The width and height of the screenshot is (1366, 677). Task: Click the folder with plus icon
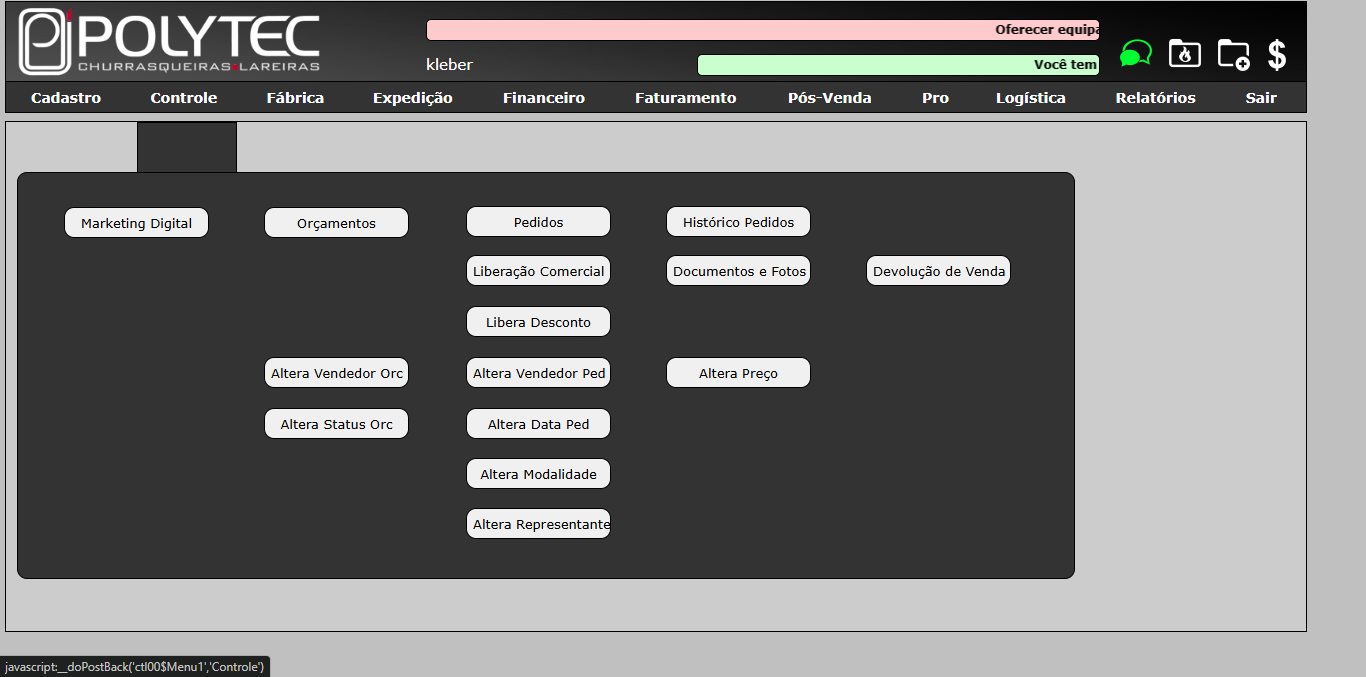pyautogui.click(x=1234, y=54)
